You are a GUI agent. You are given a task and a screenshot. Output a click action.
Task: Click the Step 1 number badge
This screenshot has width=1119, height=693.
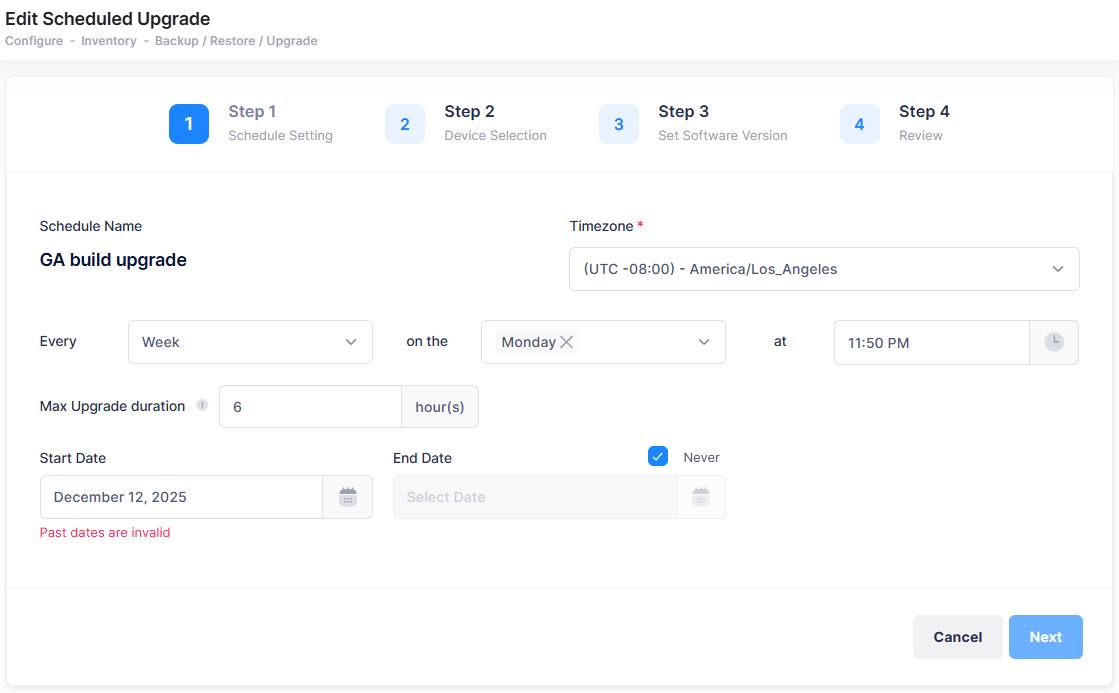point(189,124)
